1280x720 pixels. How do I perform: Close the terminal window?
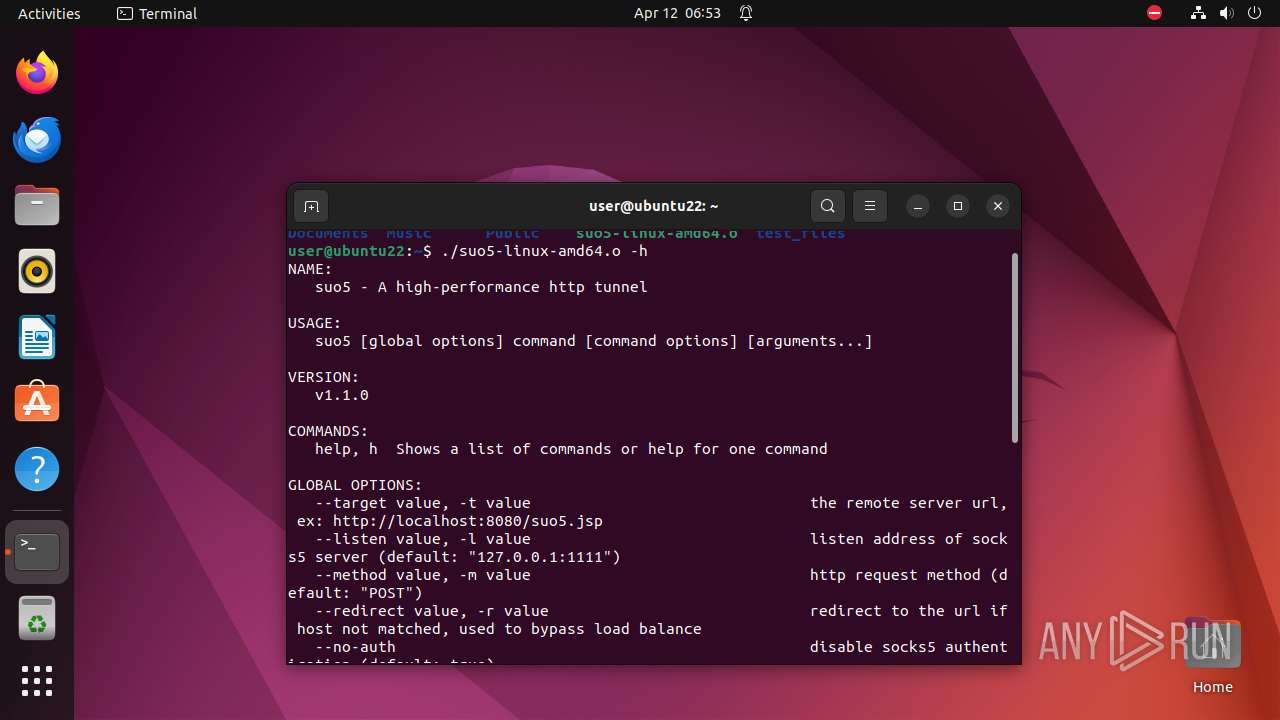[x=998, y=206]
